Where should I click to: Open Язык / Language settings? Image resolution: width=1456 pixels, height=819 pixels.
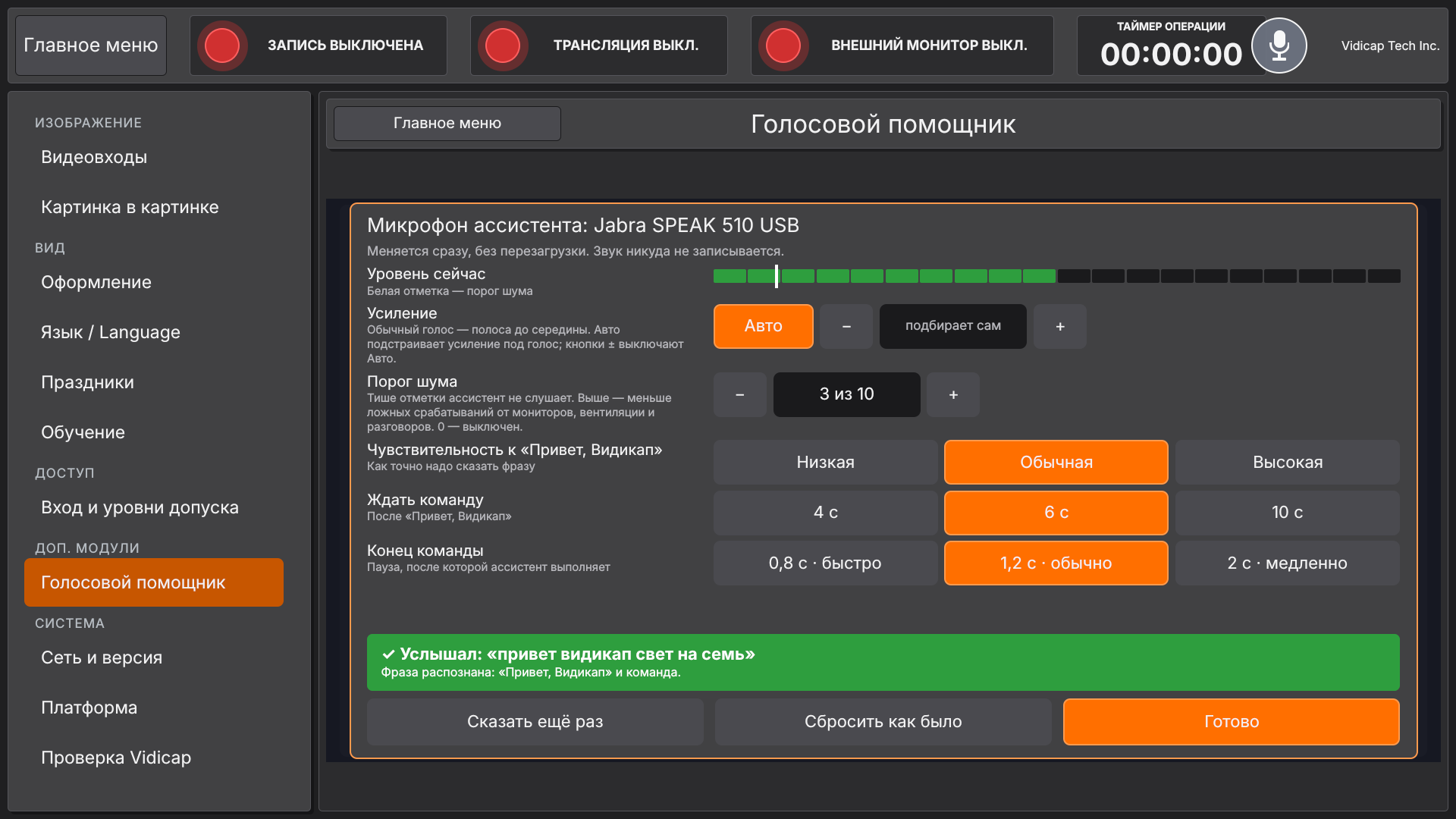154,332
